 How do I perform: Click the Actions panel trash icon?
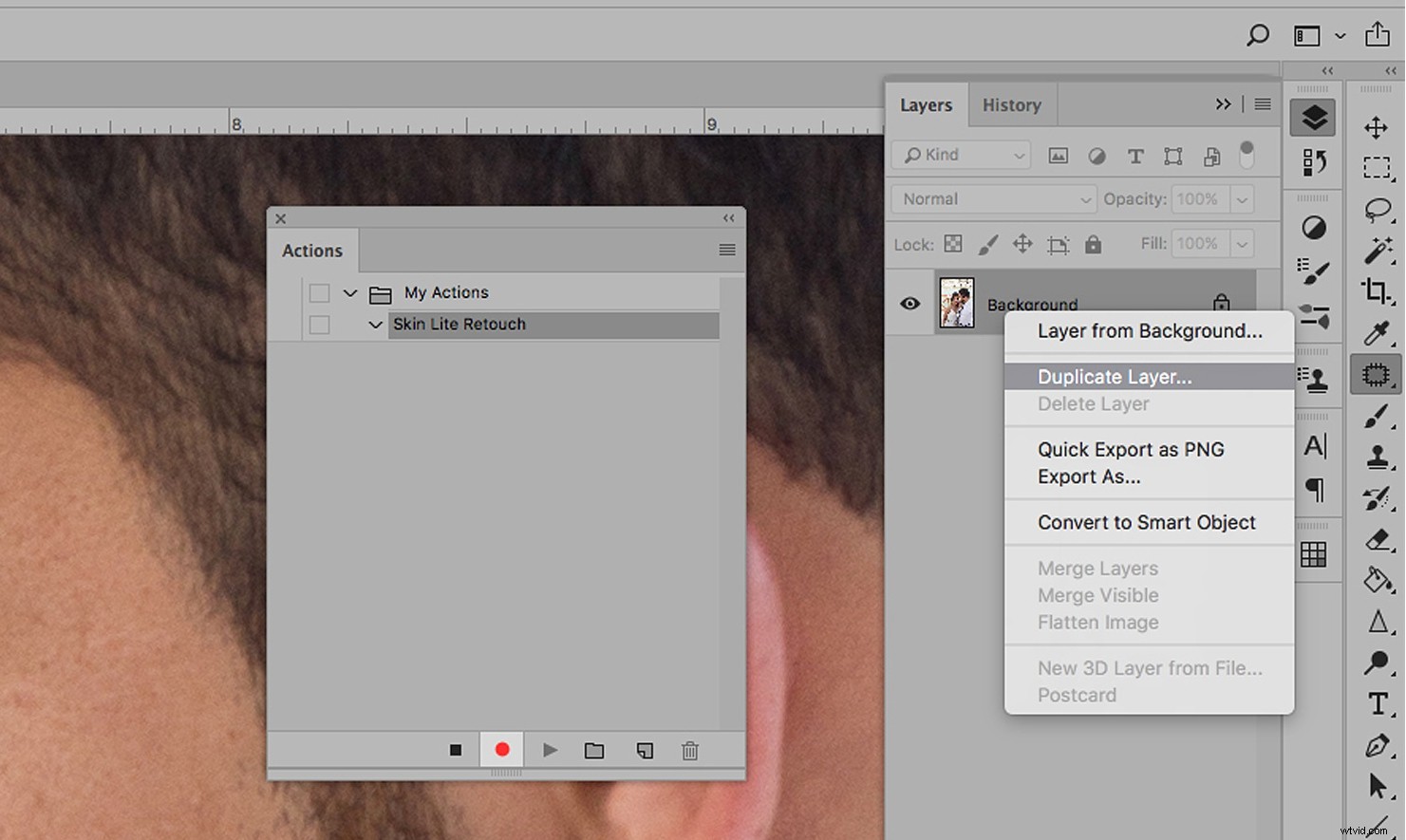690,751
